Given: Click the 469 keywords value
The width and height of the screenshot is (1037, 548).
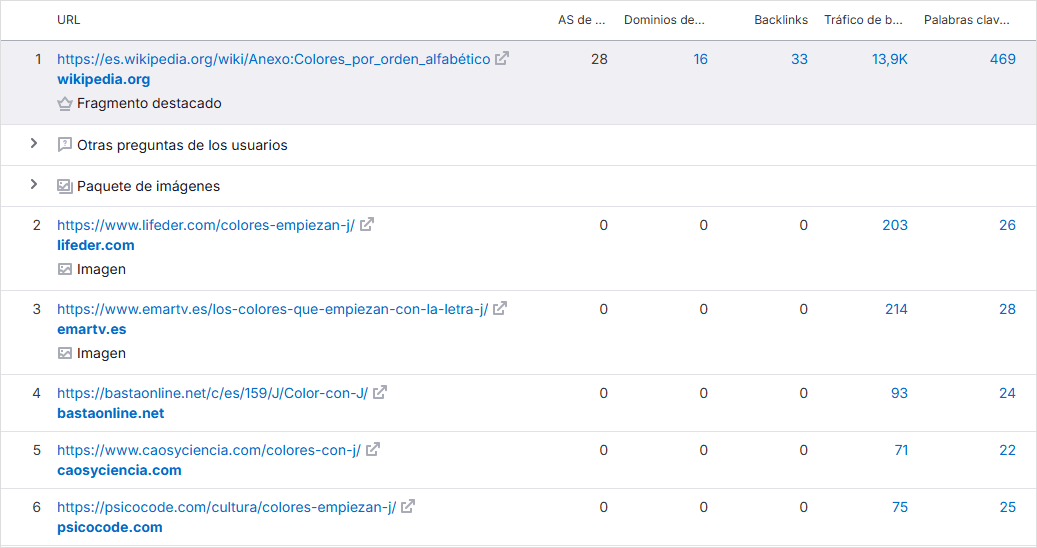Looking at the screenshot, I should tap(1002, 59).
